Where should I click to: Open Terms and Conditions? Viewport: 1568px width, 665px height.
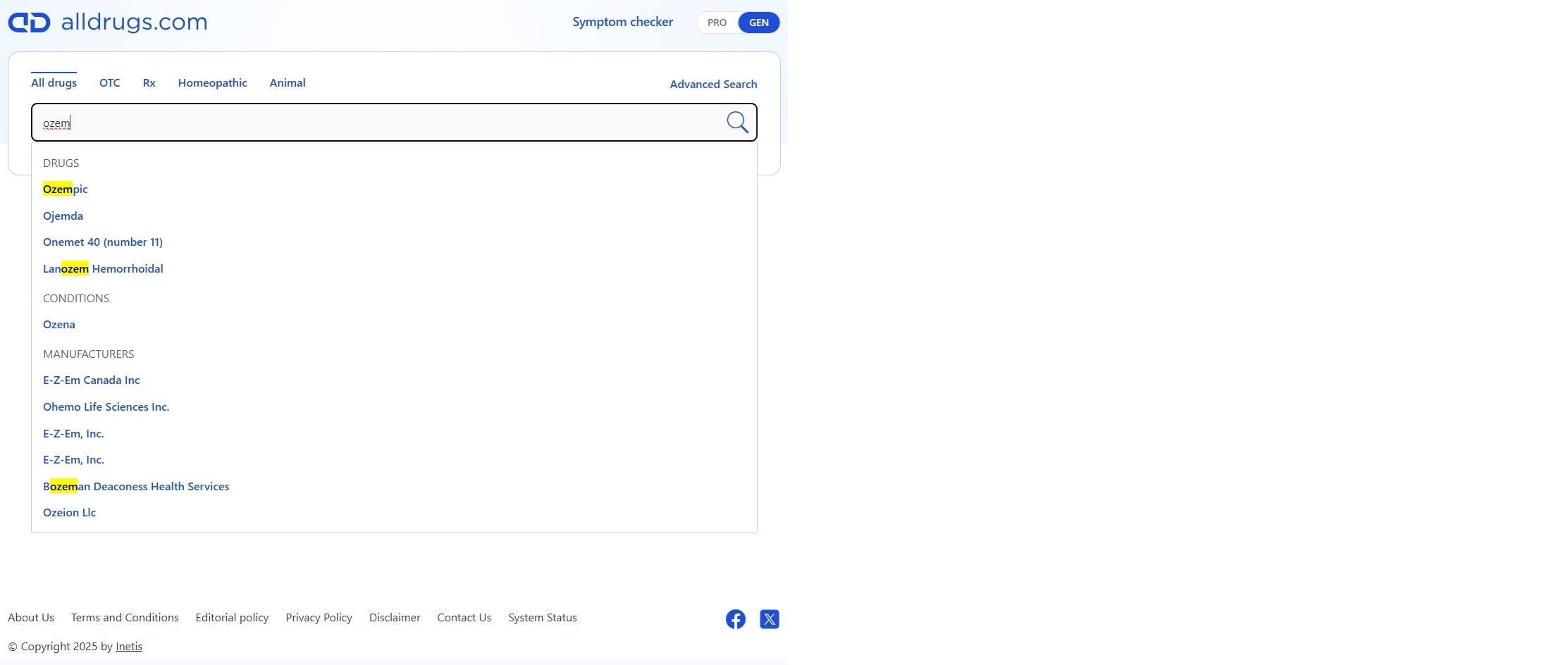125,617
